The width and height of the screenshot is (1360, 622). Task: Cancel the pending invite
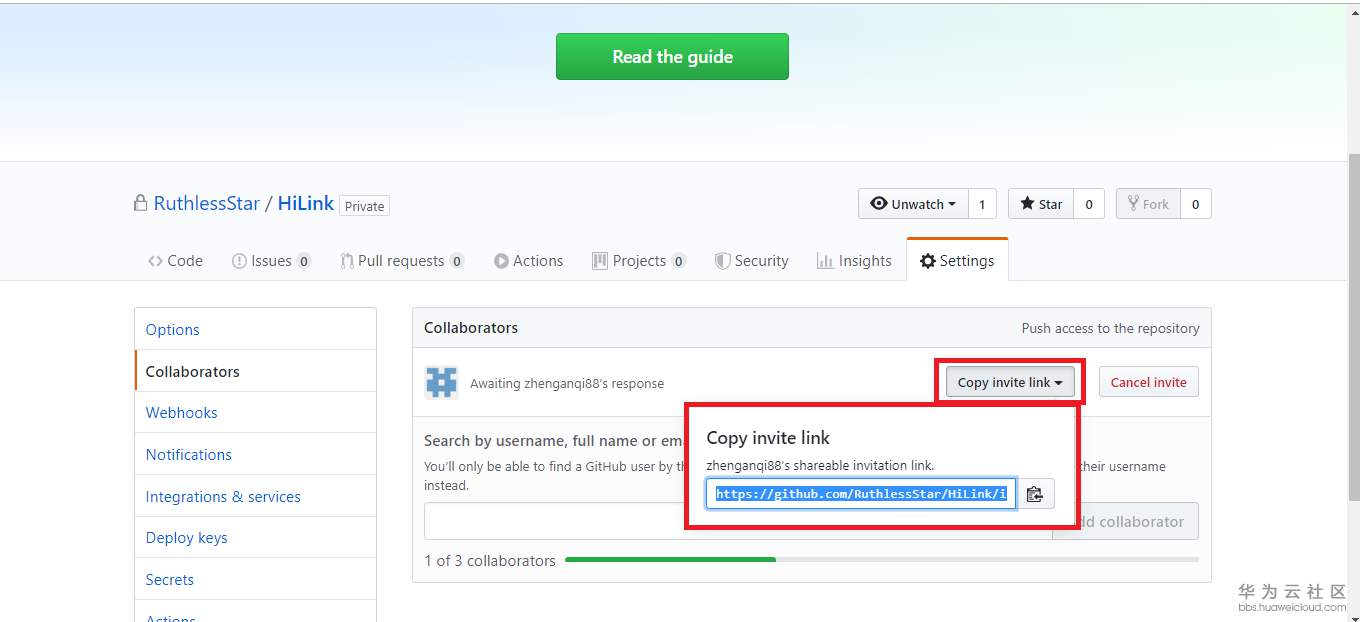click(1148, 382)
